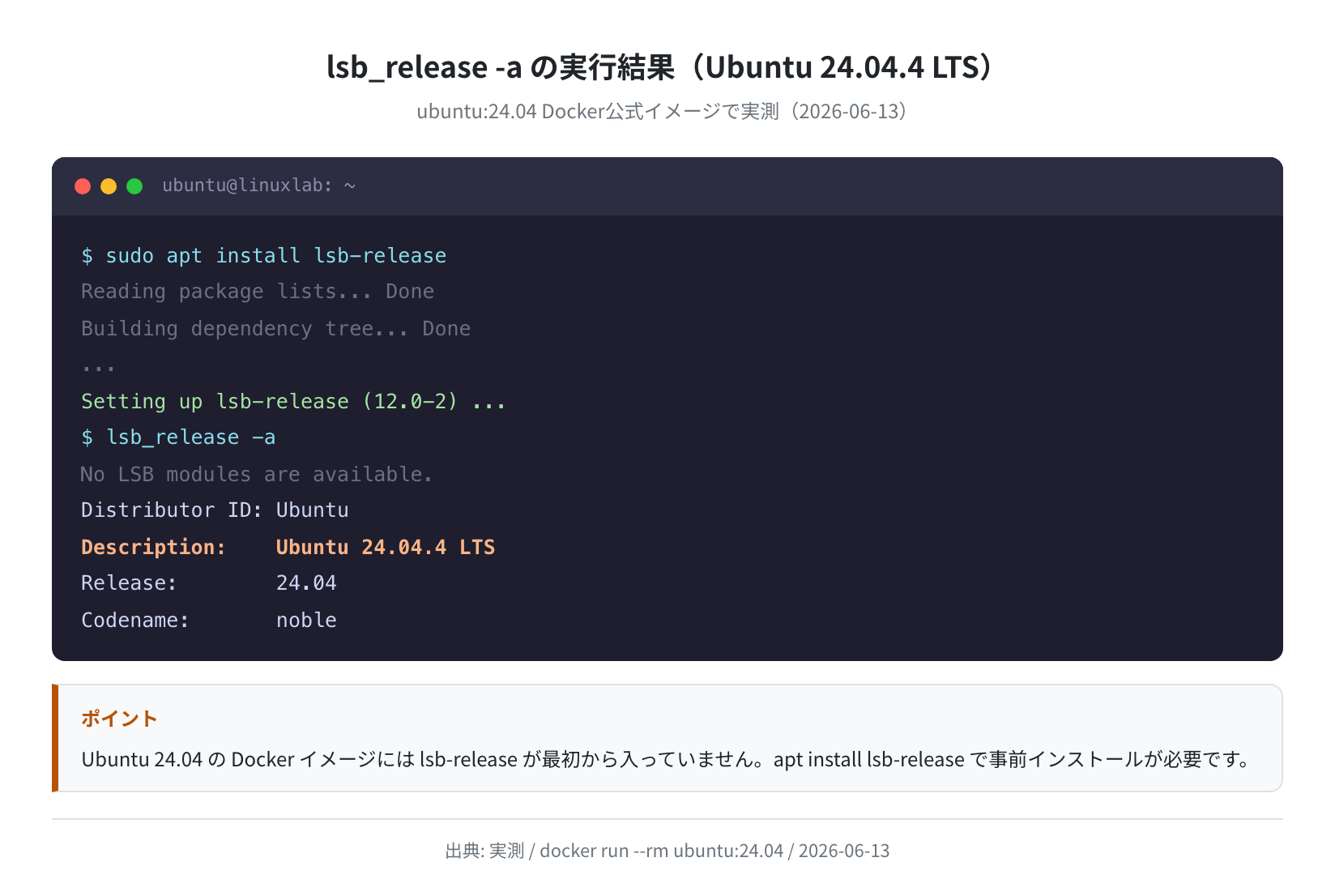The width and height of the screenshot is (1335, 896).
Task: Click the green maximize dot in terminal header
Action: click(134, 186)
